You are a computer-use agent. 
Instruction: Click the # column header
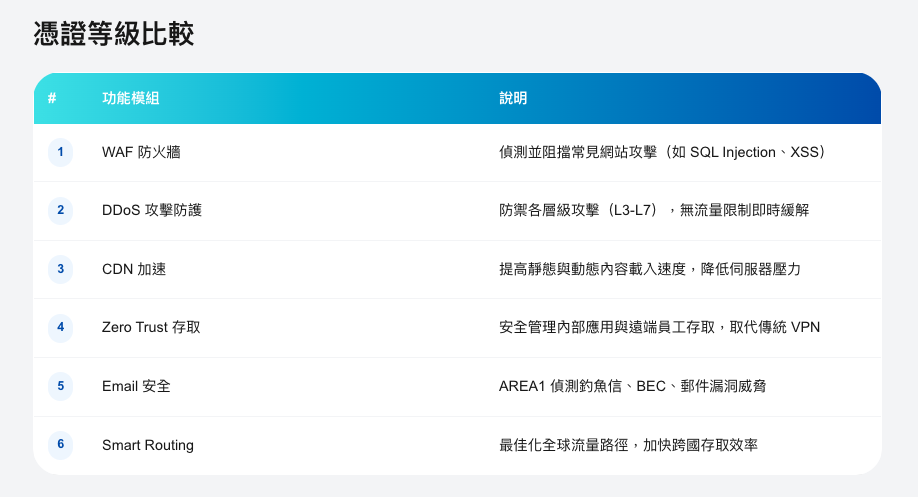point(52,98)
